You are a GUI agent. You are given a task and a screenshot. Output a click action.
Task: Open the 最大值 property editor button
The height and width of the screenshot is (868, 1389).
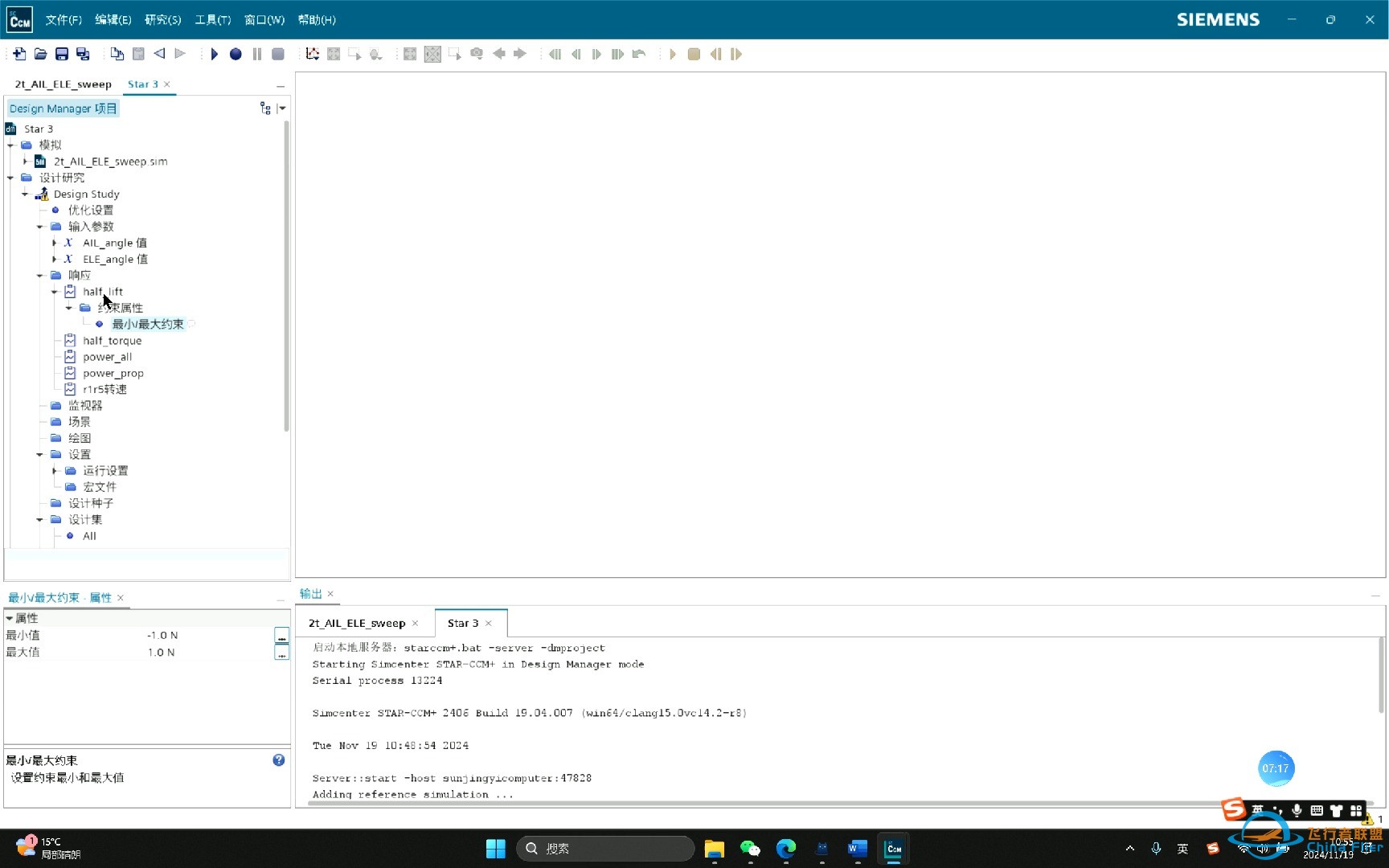pos(281,653)
